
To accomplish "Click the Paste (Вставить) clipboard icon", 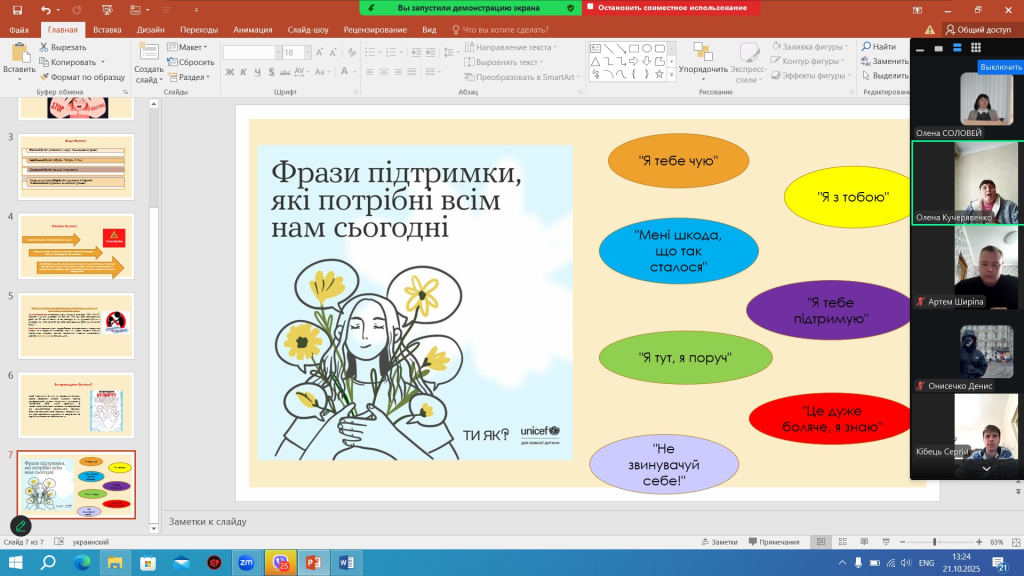I will click(20, 54).
